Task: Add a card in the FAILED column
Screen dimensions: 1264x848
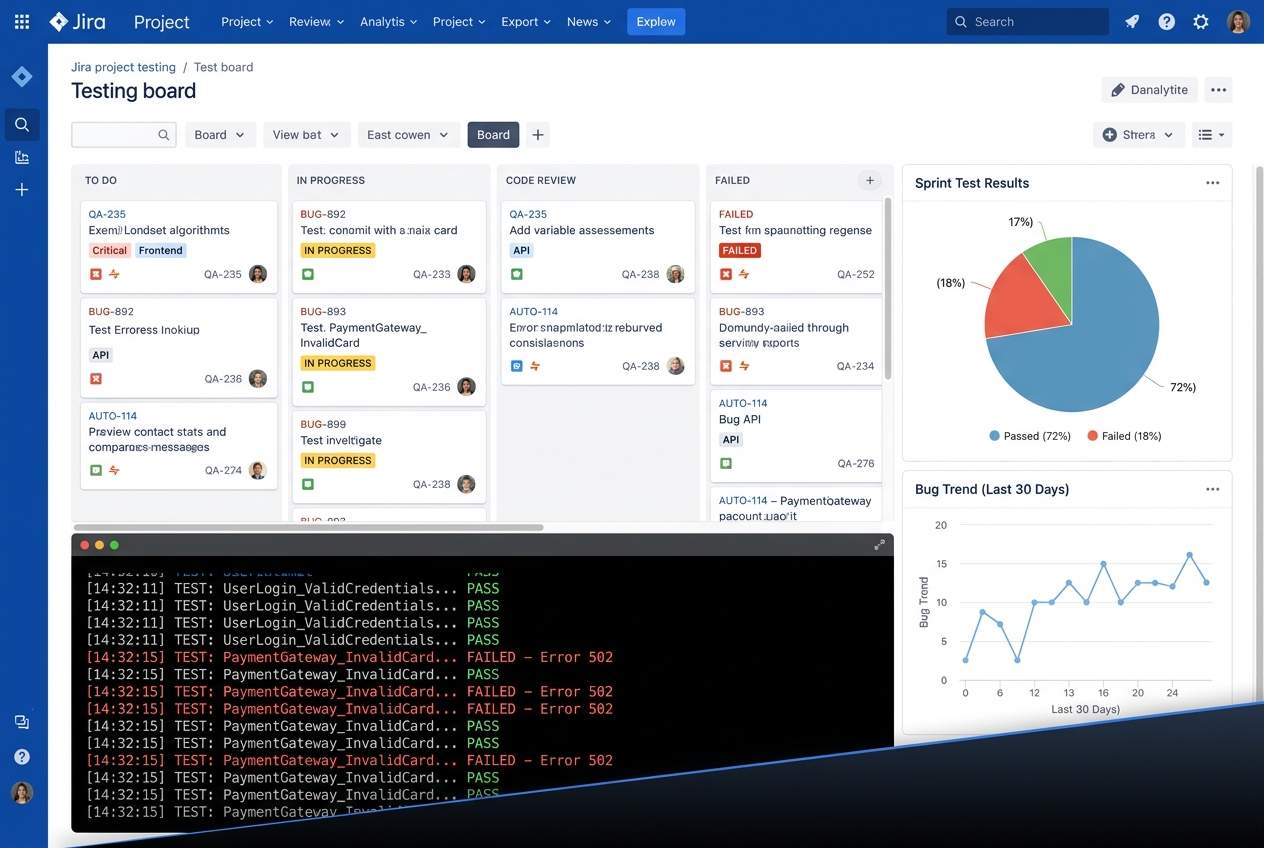Action: click(870, 180)
